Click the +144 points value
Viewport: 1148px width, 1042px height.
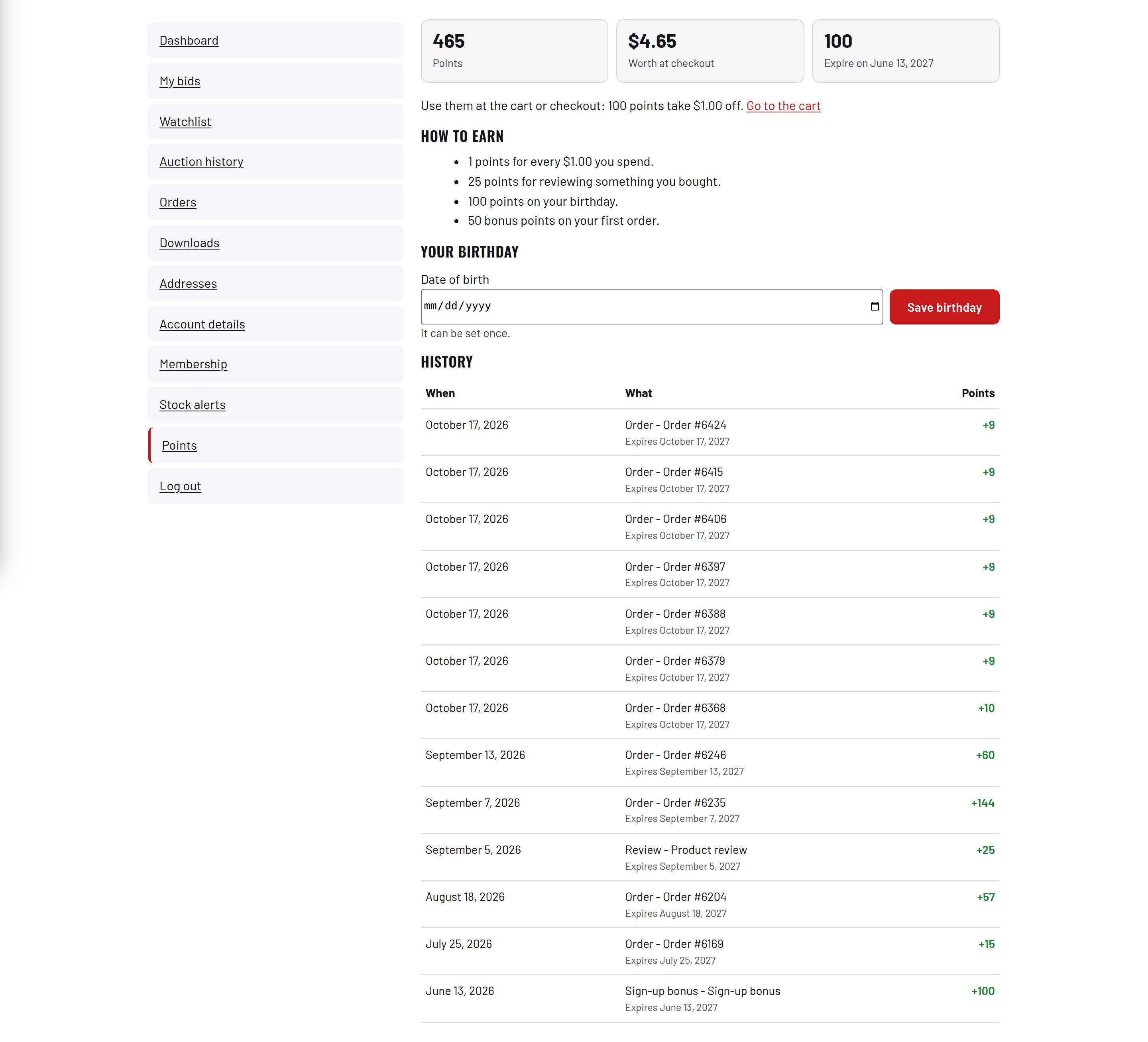tap(982, 803)
